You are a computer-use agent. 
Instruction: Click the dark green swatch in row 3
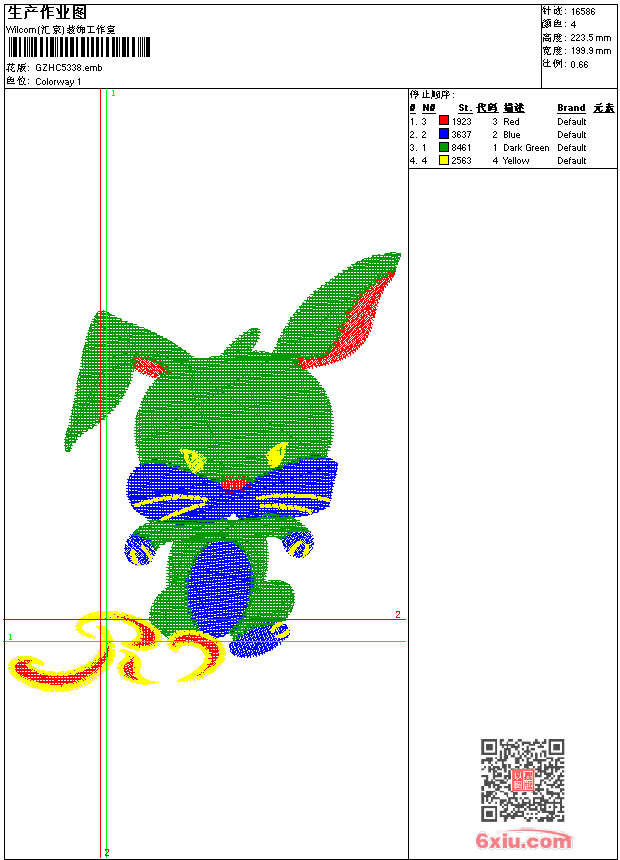point(444,147)
